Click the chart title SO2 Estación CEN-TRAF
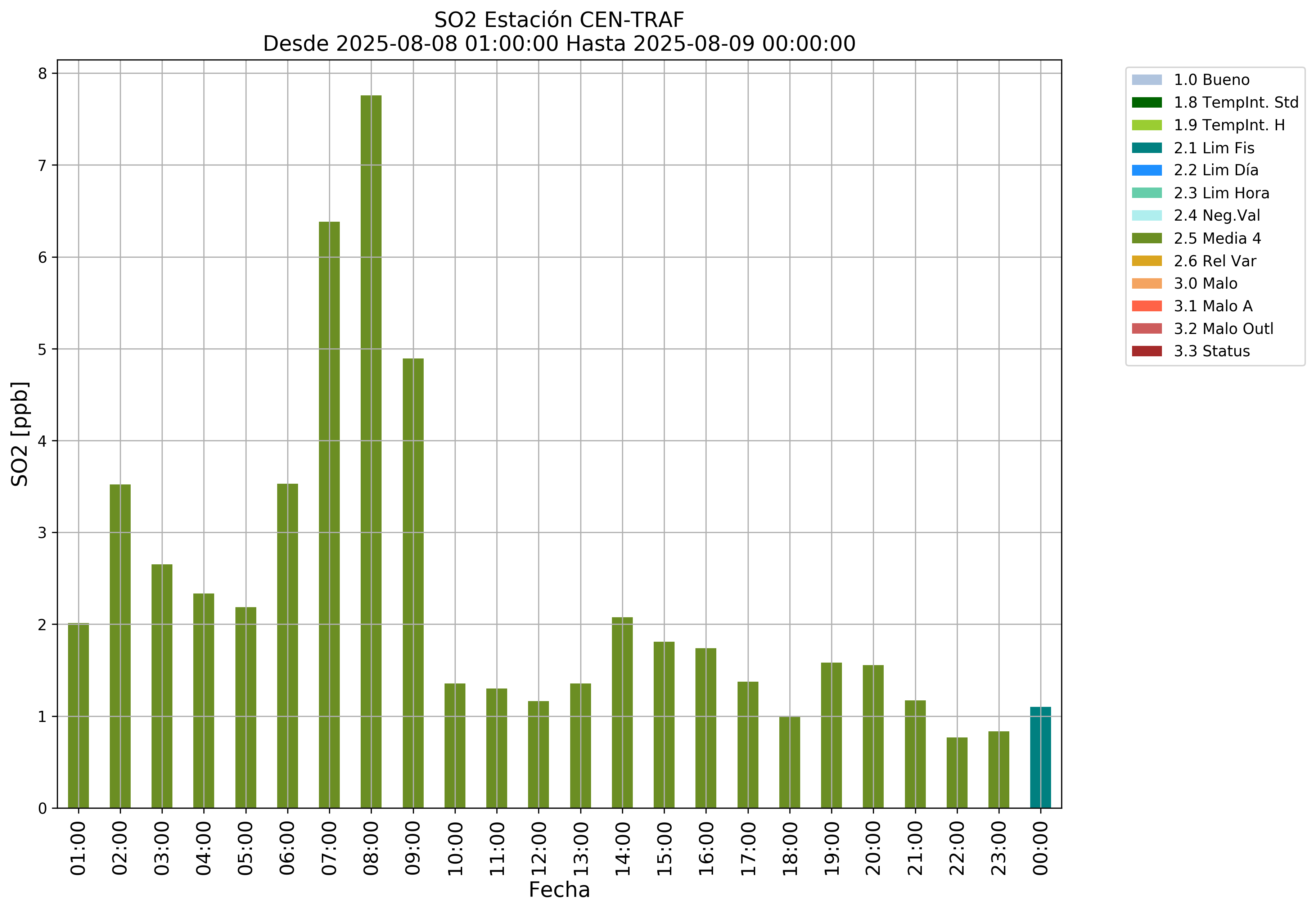This screenshot has height=912, width=1316. point(559,20)
